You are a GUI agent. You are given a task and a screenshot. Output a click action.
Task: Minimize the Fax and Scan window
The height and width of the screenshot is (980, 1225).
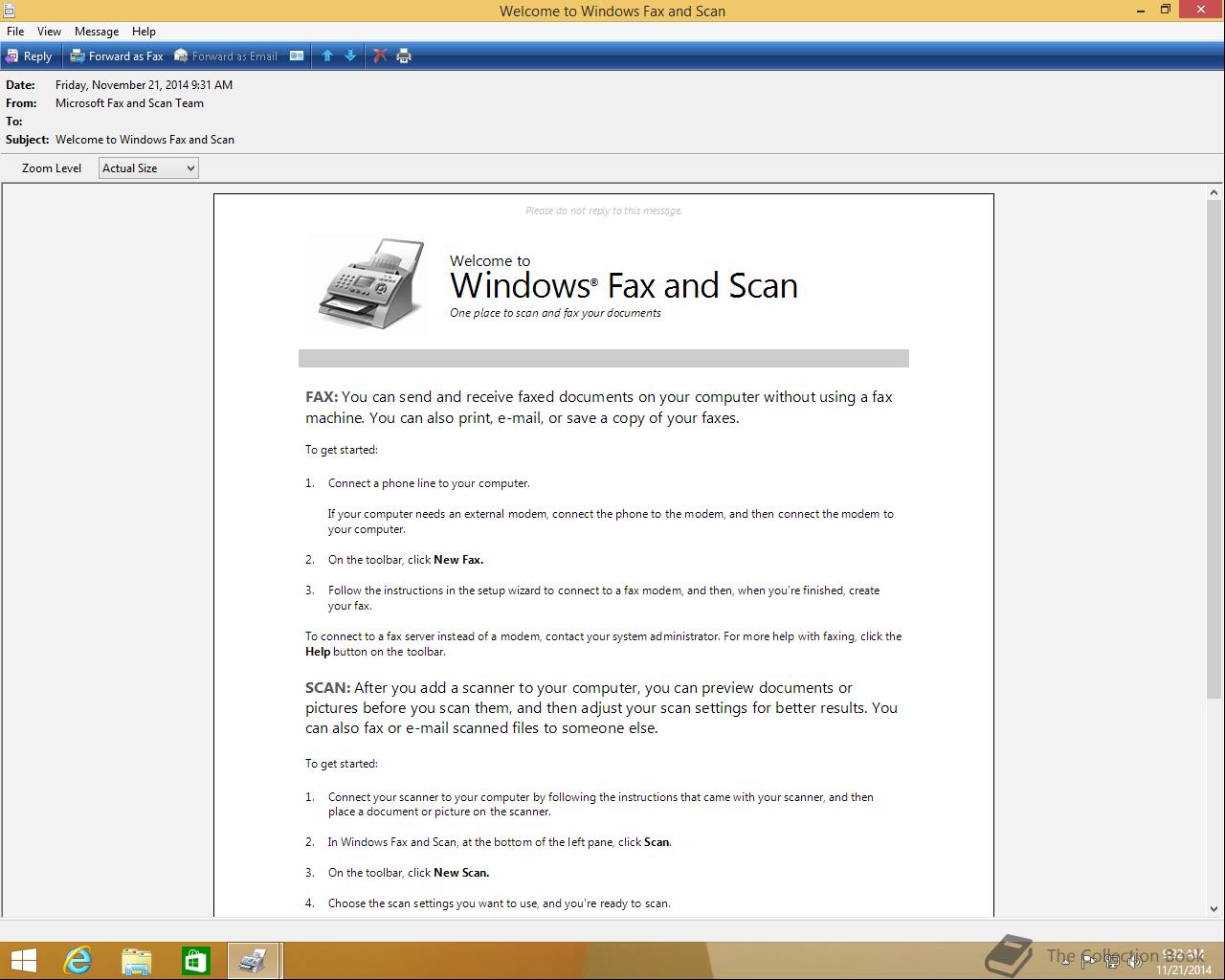tap(1141, 11)
